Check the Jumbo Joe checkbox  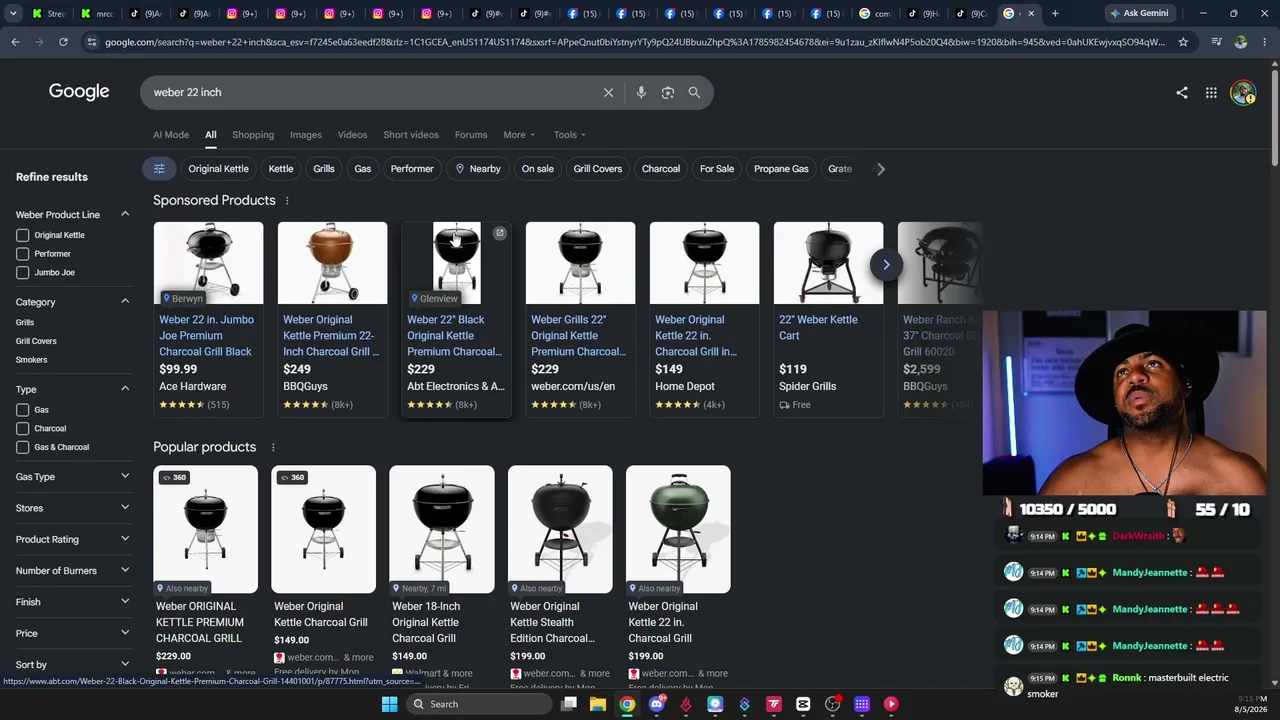[23, 272]
